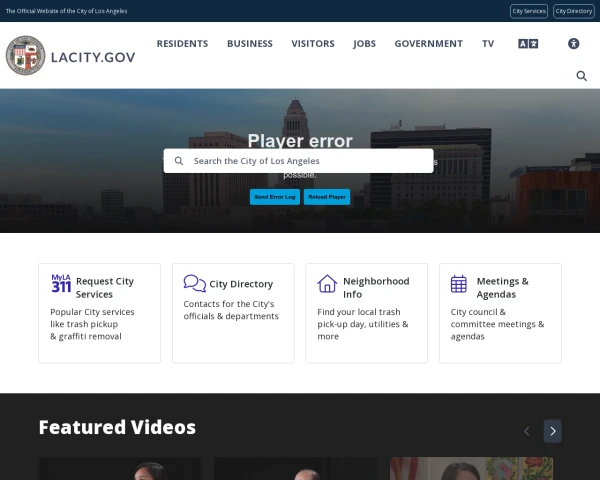This screenshot has width=600, height=480.
Task: Click the MyLA 311 icon
Action: 61,284
